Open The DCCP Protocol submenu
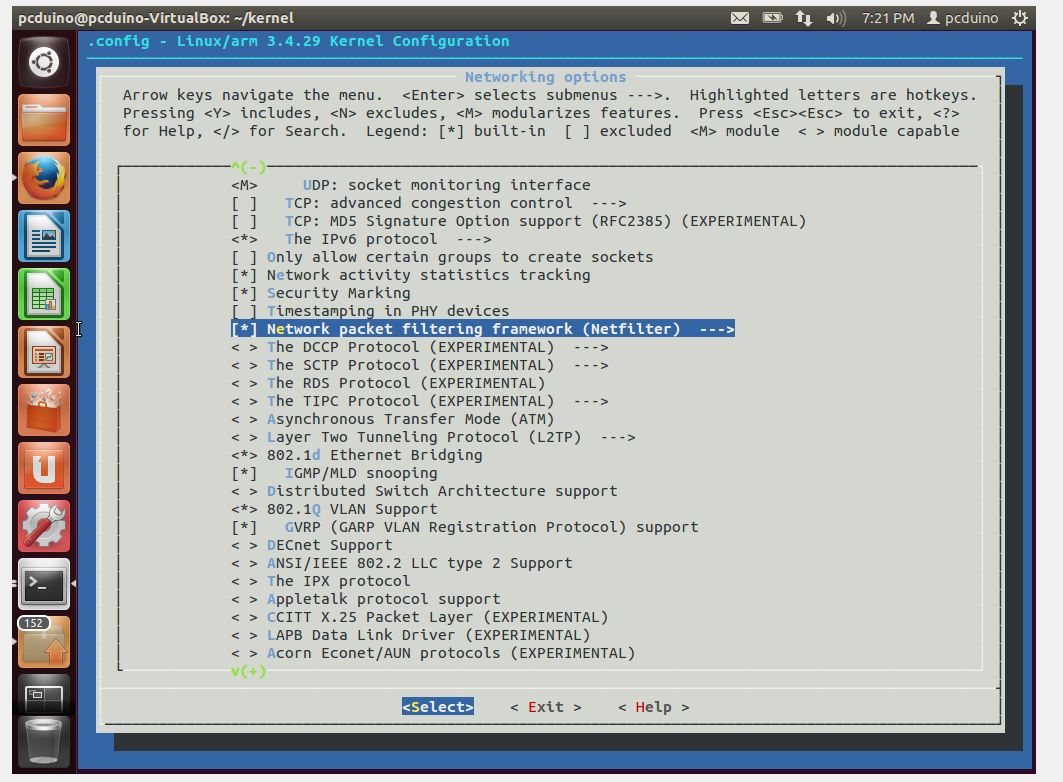 click(420, 347)
